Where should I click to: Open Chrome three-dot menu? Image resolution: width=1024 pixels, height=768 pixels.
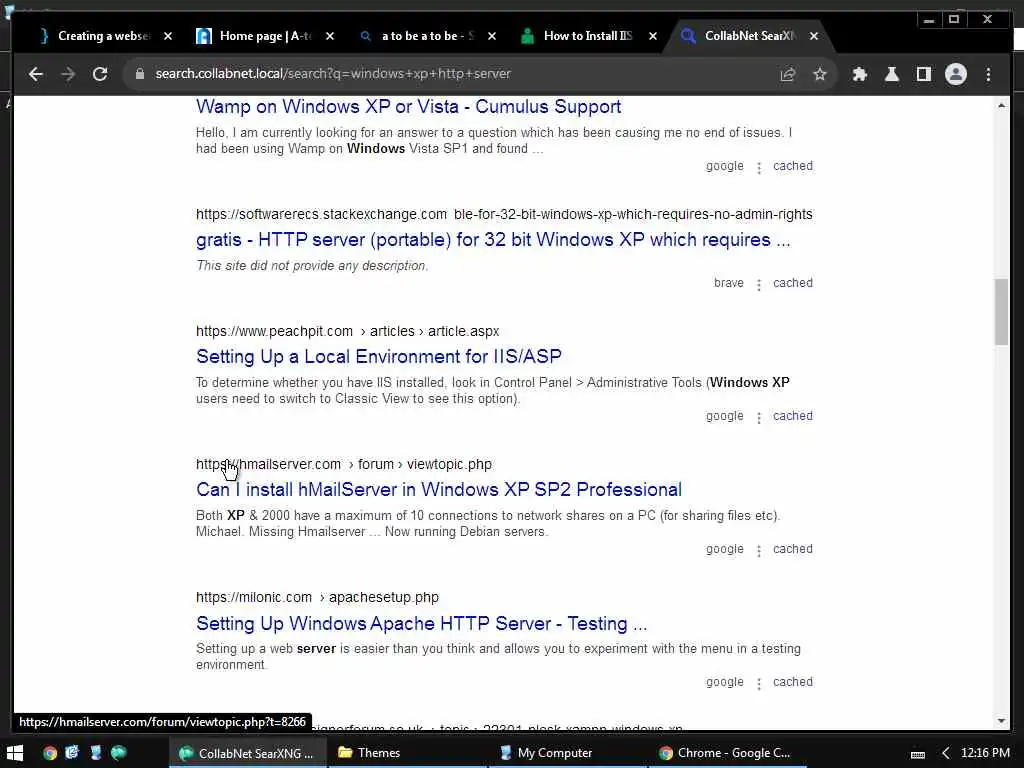(x=988, y=74)
